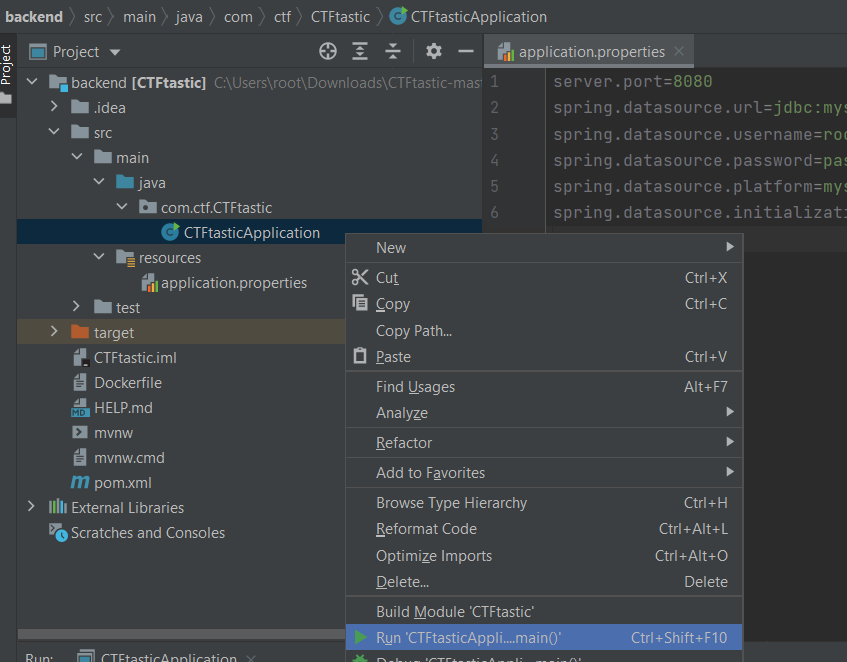The height and width of the screenshot is (662, 847).
Task: Choose Copy Path... from context menu
Action: tap(544, 330)
